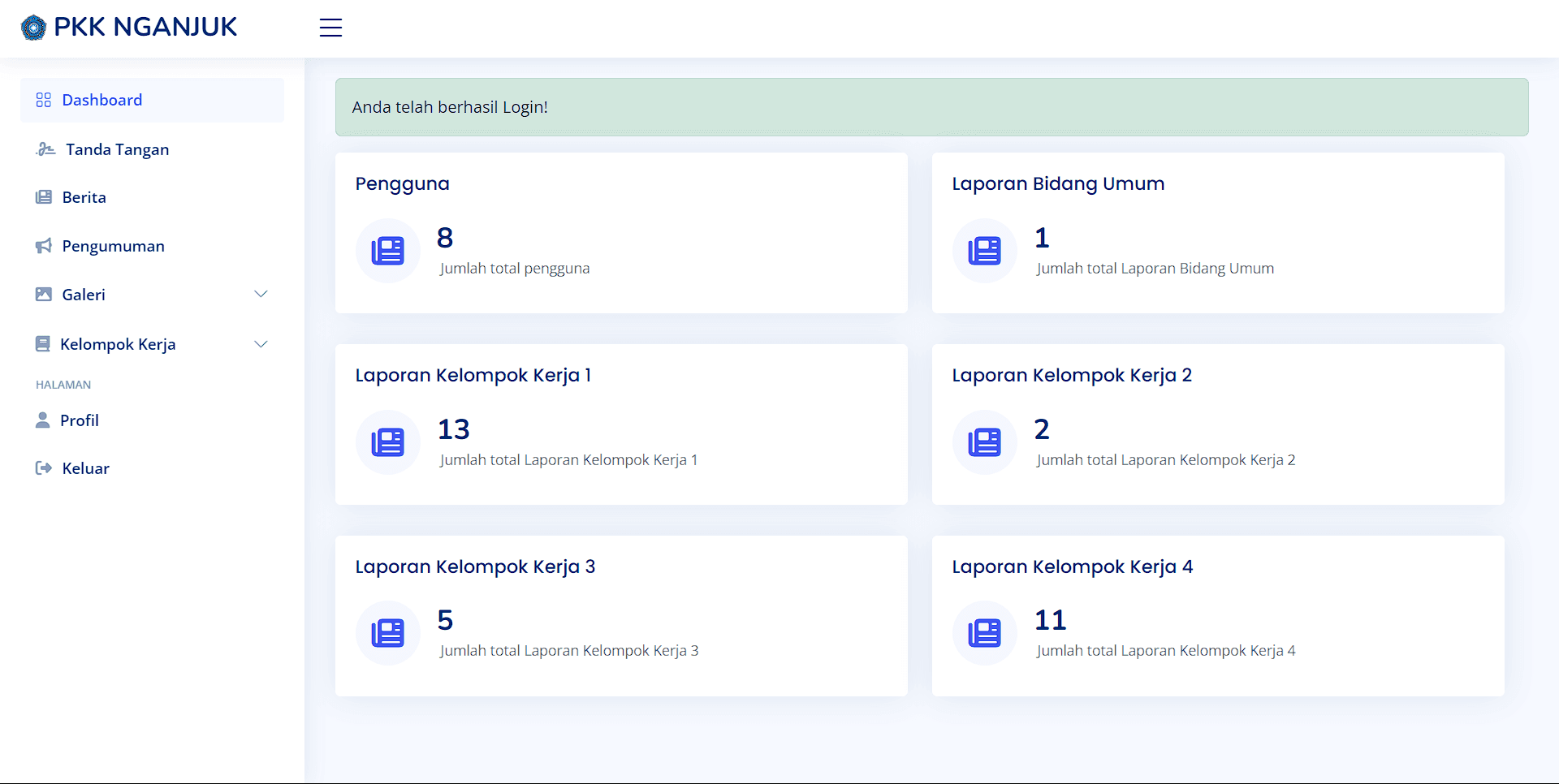Click the Laporan Bidang Umum card icon
1559x784 pixels.
(984, 251)
